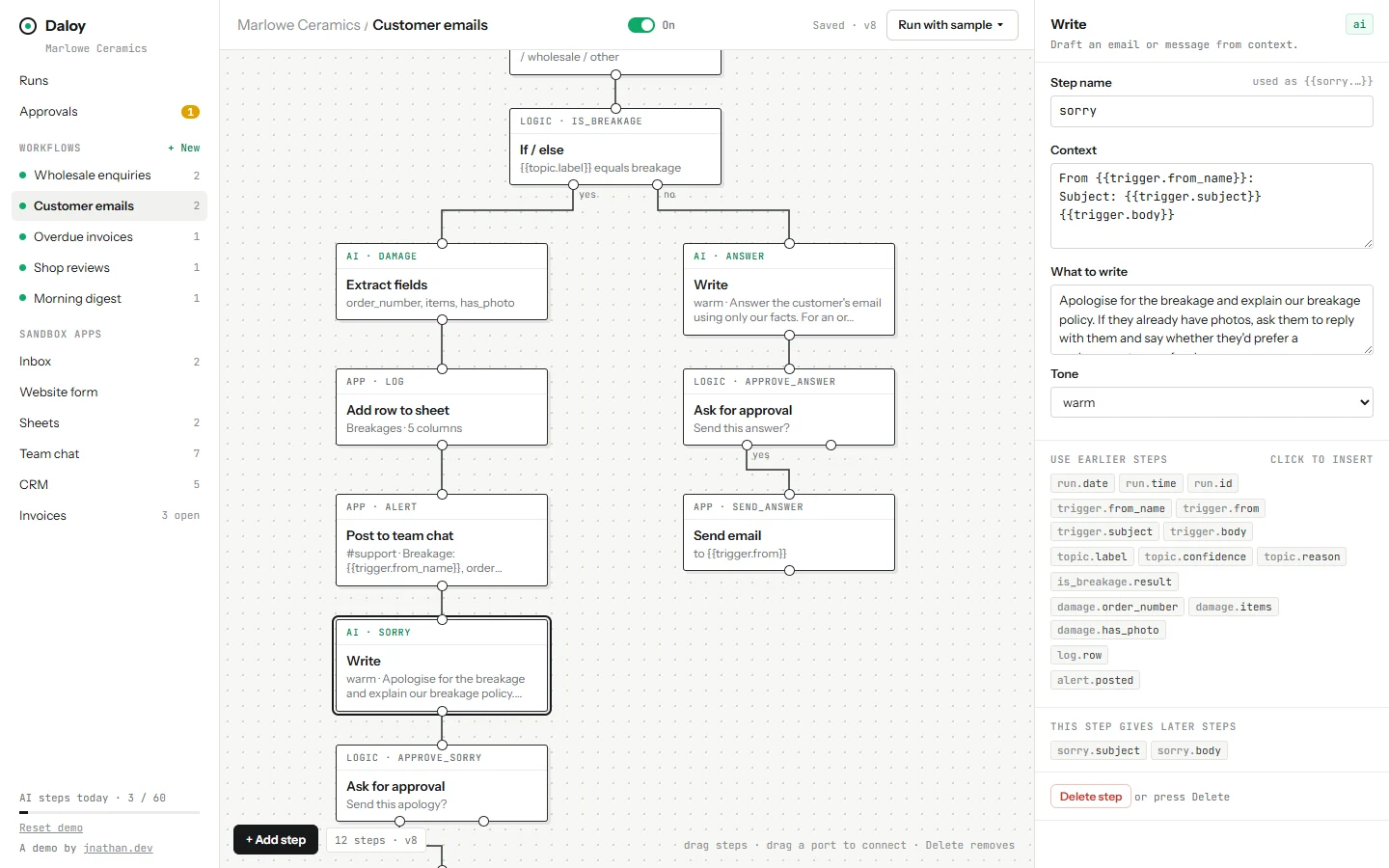Click the Marlowe Ceramics breadcrumb
The width and height of the screenshot is (1389, 868).
pos(299,25)
